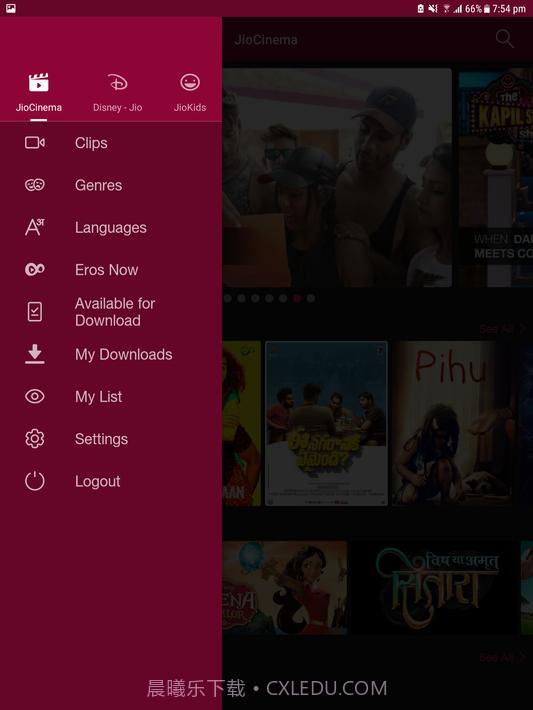The width and height of the screenshot is (533, 710).
Task: Open the JioCinema clapperboard icon
Action: point(38,82)
